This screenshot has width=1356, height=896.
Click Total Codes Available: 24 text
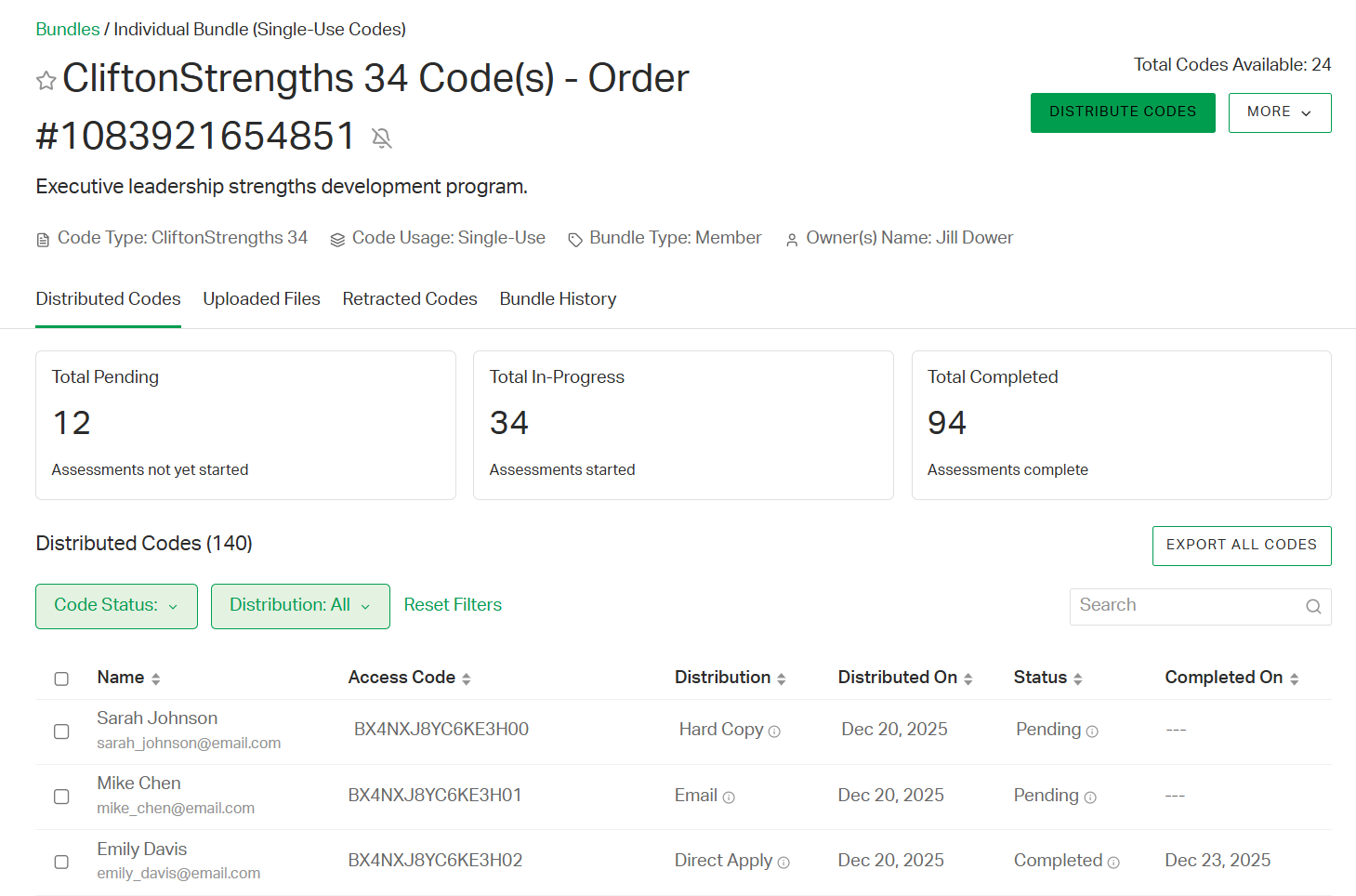pos(1232,65)
